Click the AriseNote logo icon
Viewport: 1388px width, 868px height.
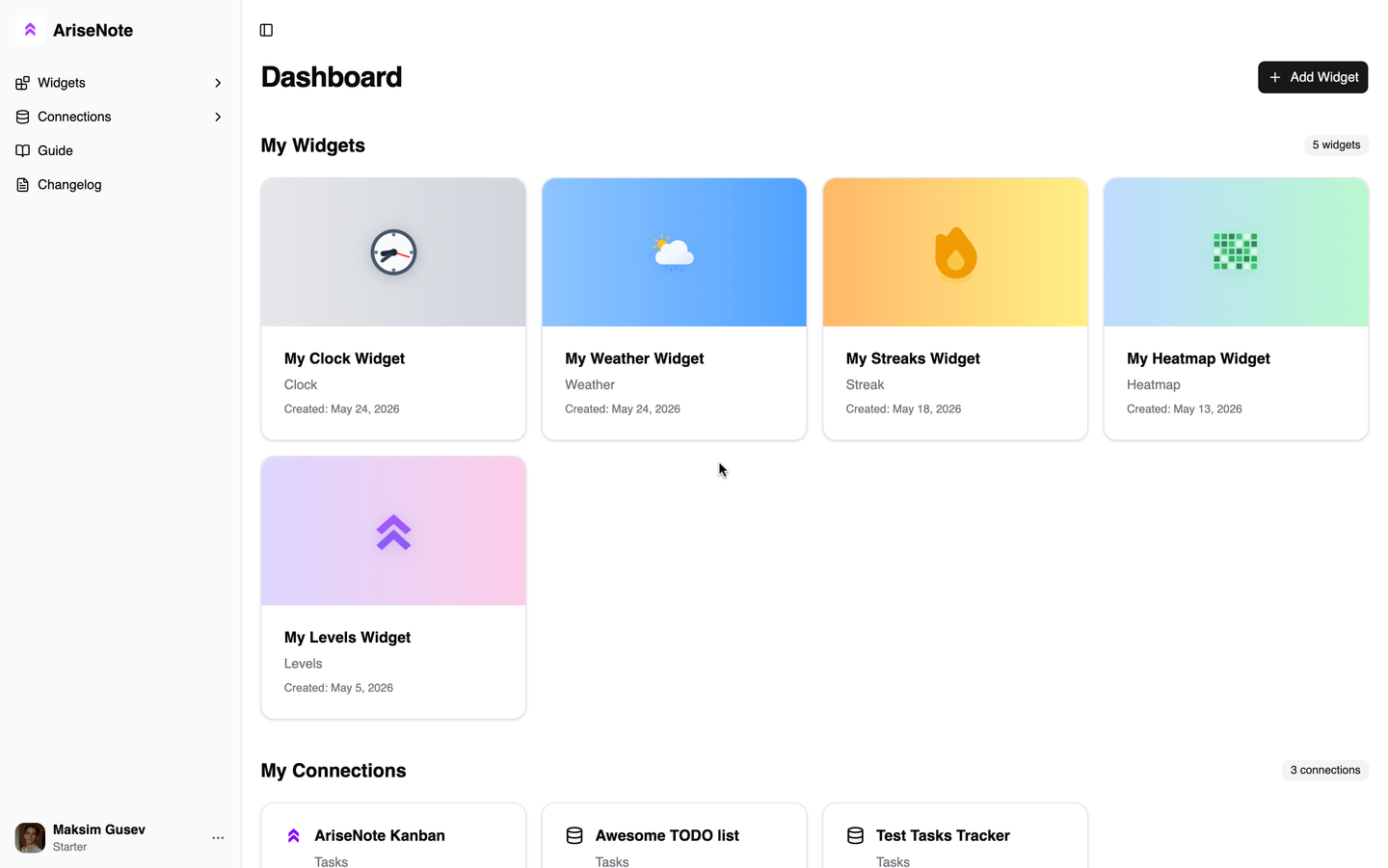click(x=30, y=30)
